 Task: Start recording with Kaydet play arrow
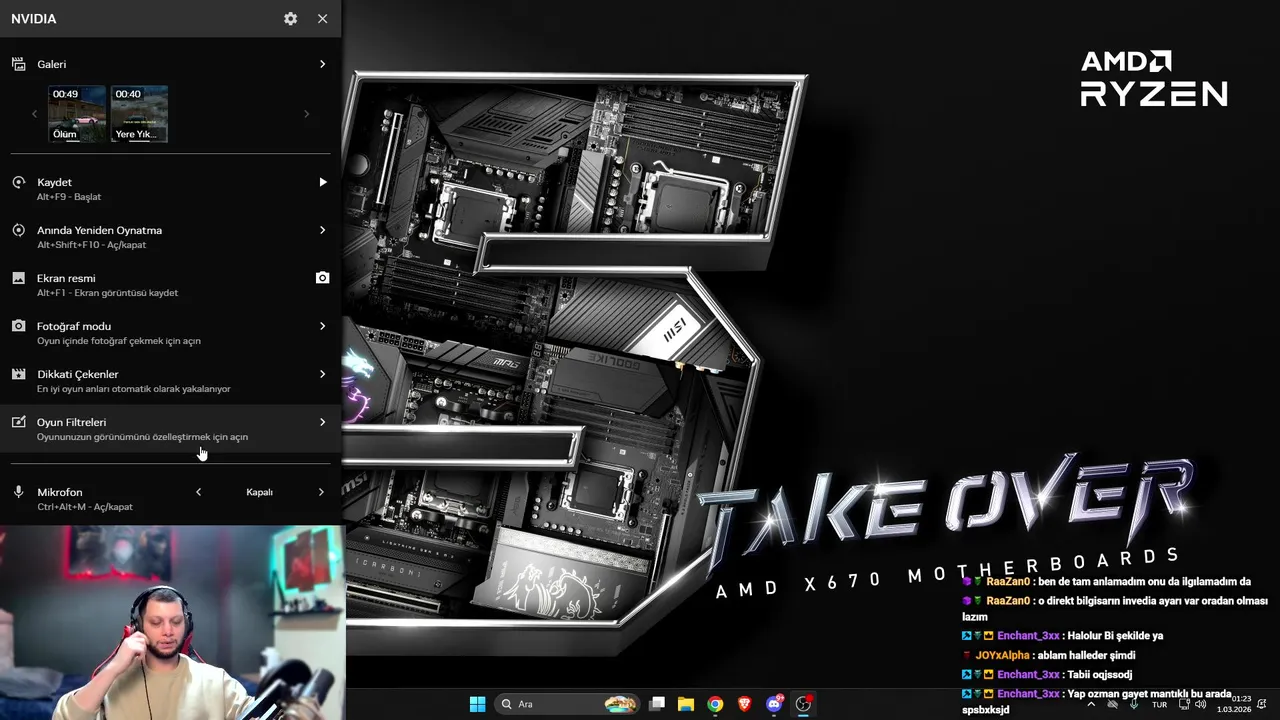click(322, 182)
